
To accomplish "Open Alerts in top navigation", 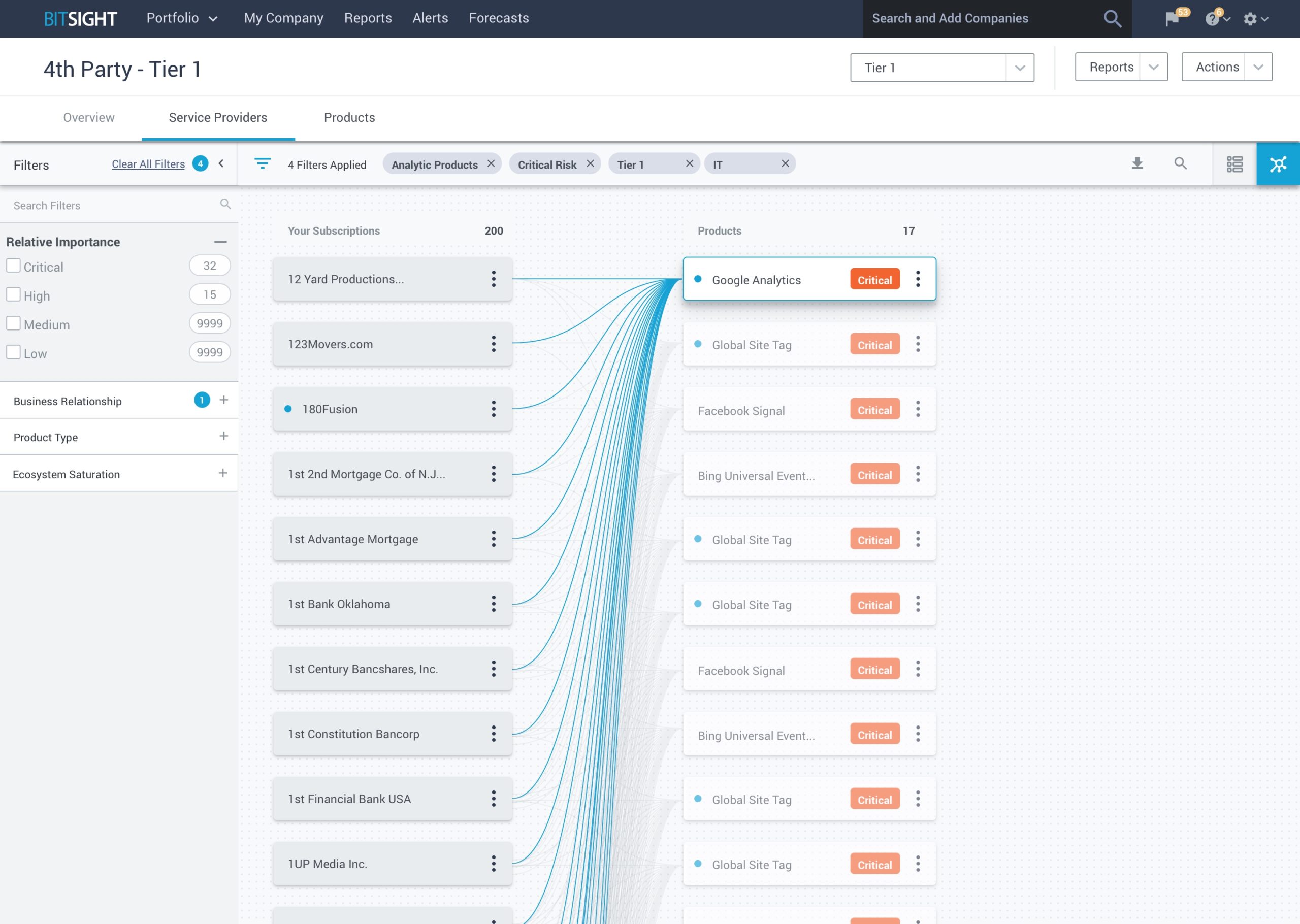I will click(x=430, y=18).
